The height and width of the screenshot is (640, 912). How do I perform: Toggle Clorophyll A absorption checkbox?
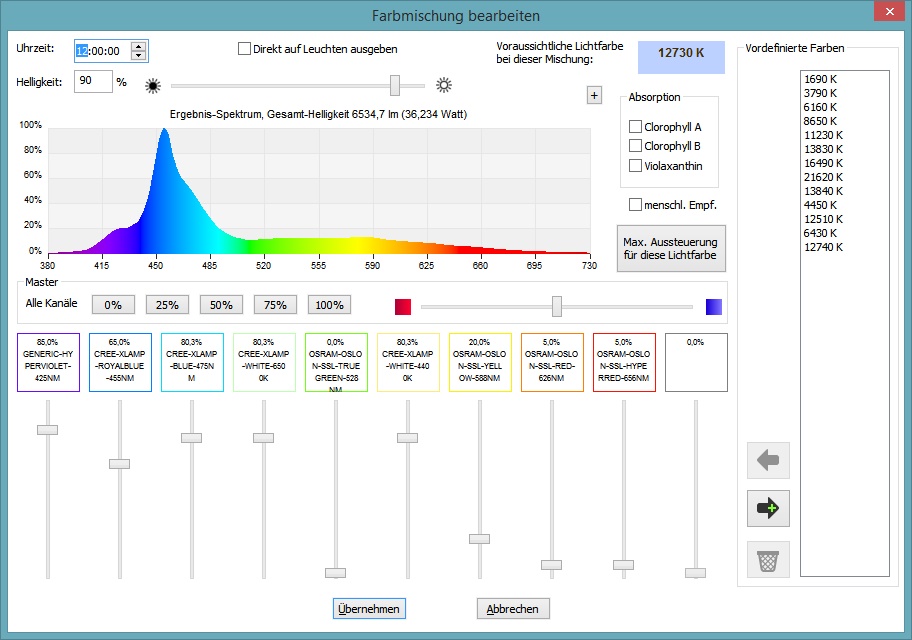pyautogui.click(x=635, y=127)
